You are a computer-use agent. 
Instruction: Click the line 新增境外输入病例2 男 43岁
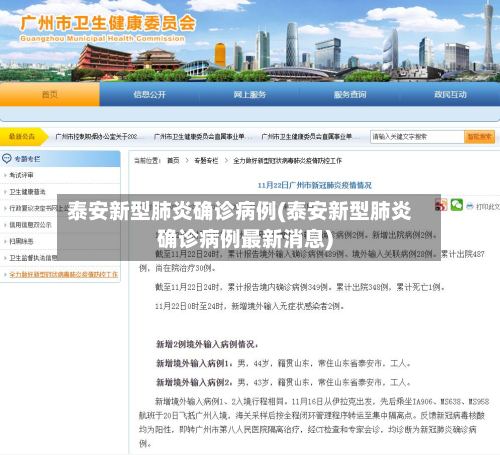[284, 382]
